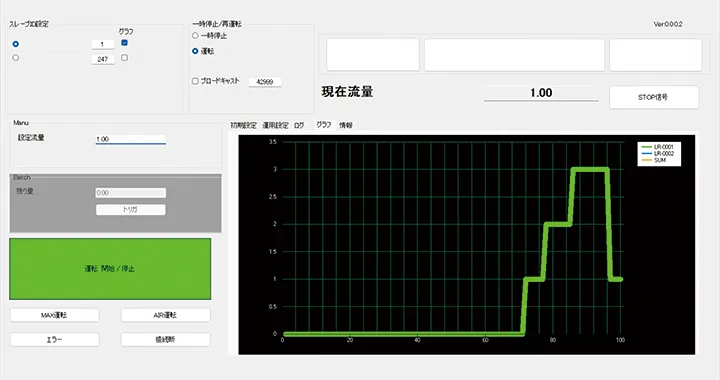Click the 接続断 disconnect button

point(165,340)
